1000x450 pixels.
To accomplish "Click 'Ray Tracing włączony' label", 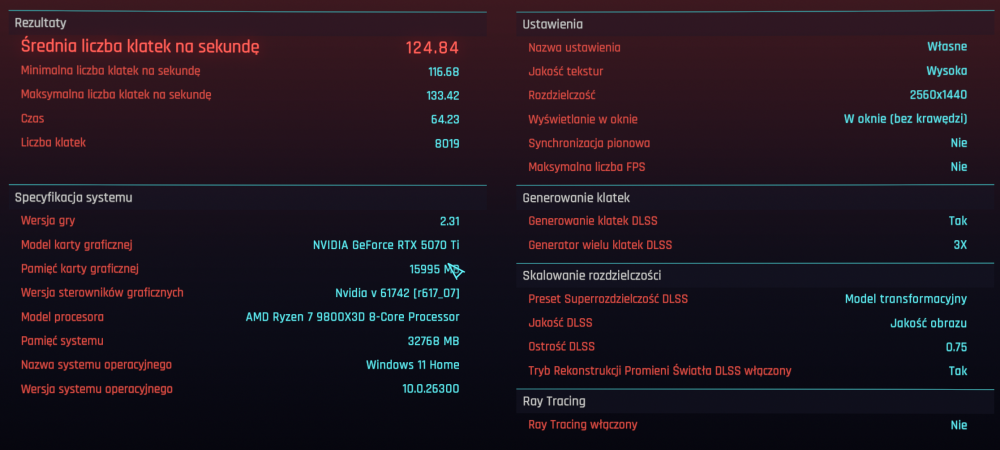I will pos(582,425).
